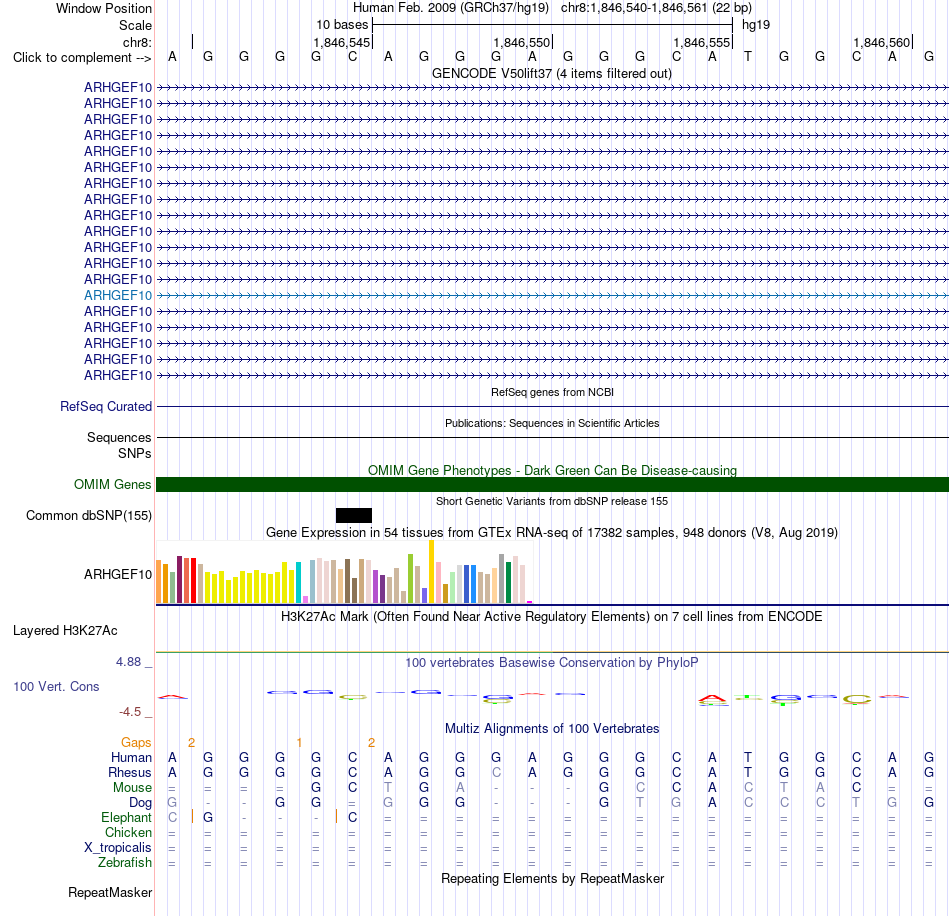Open the Multiz Alignments of 100 Vertebrates title
950x916 pixels.
552,728
